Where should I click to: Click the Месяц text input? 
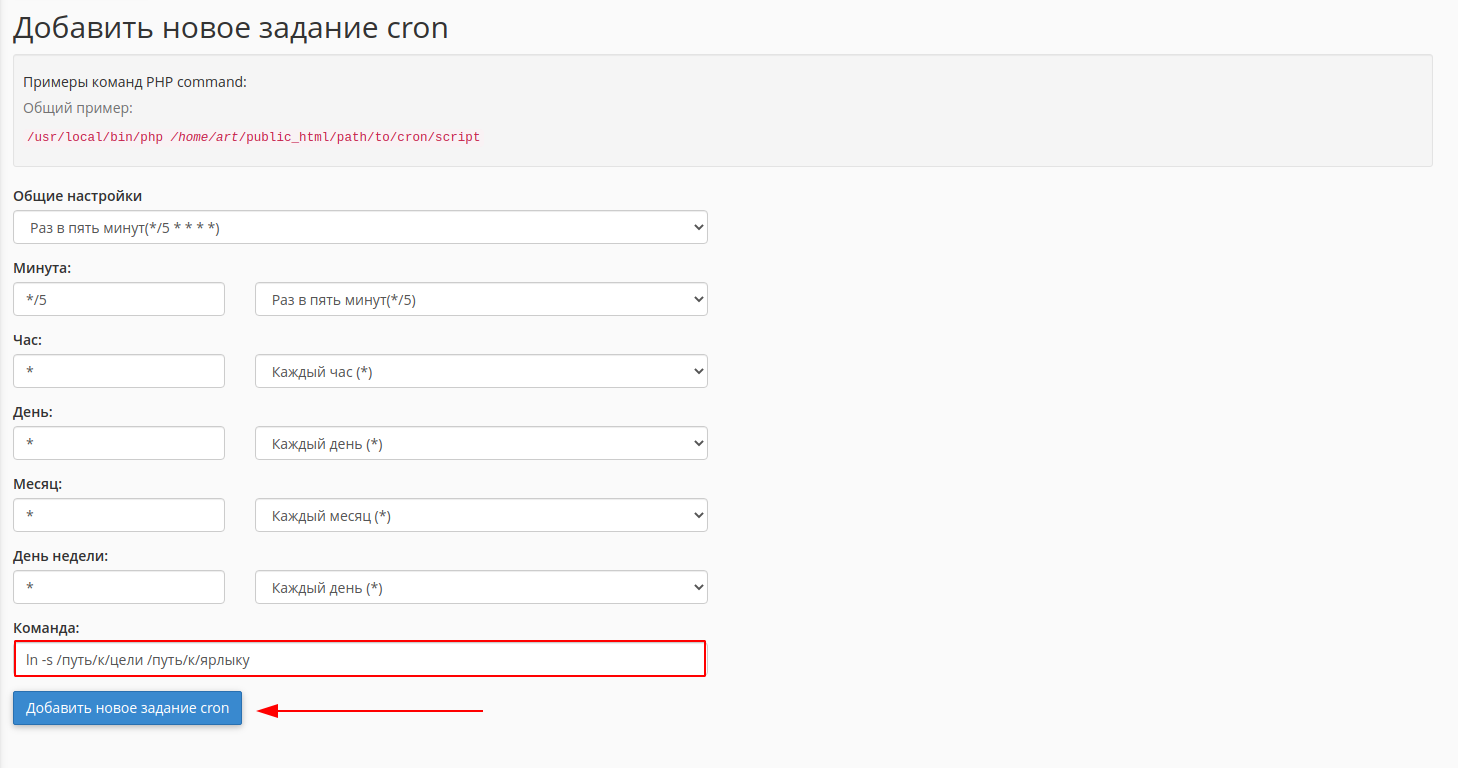(x=119, y=516)
